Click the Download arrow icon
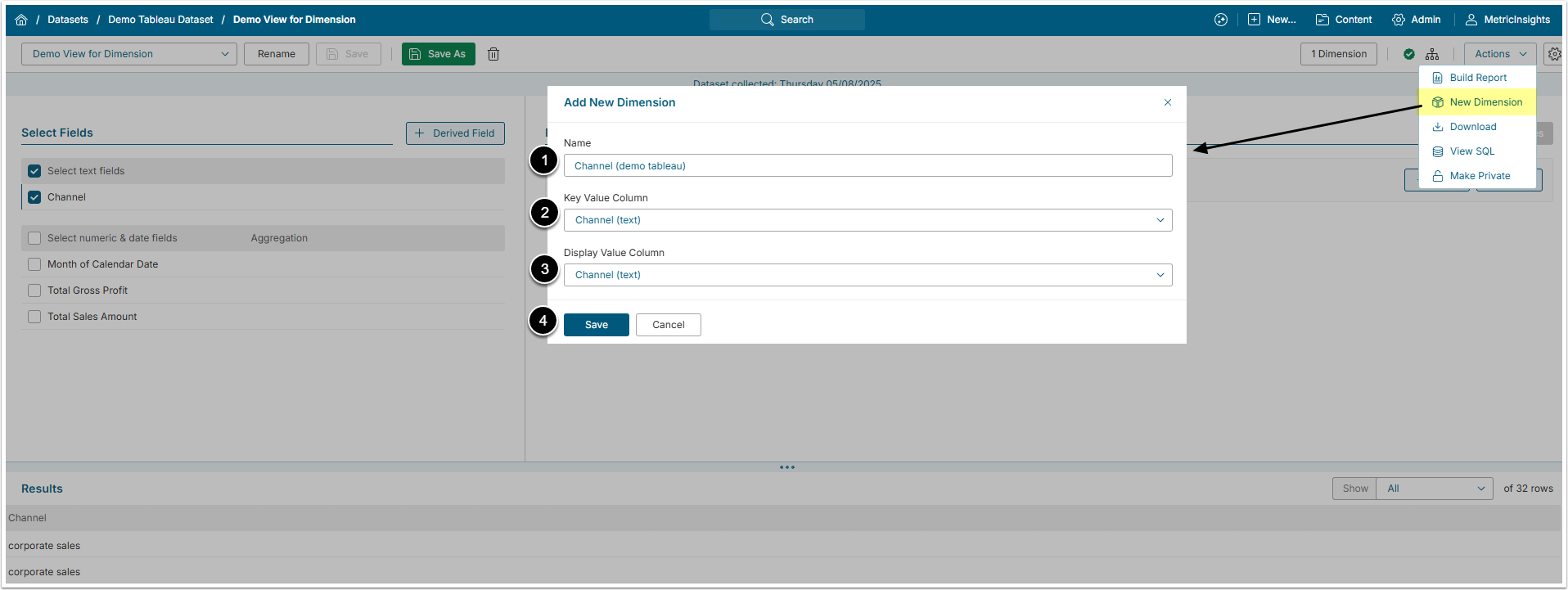 [x=1438, y=127]
